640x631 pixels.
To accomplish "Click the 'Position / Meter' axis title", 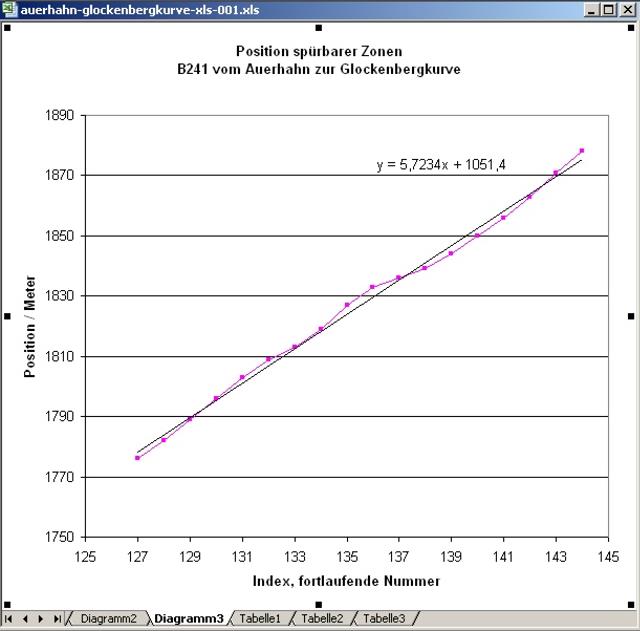I will click(x=30, y=326).
